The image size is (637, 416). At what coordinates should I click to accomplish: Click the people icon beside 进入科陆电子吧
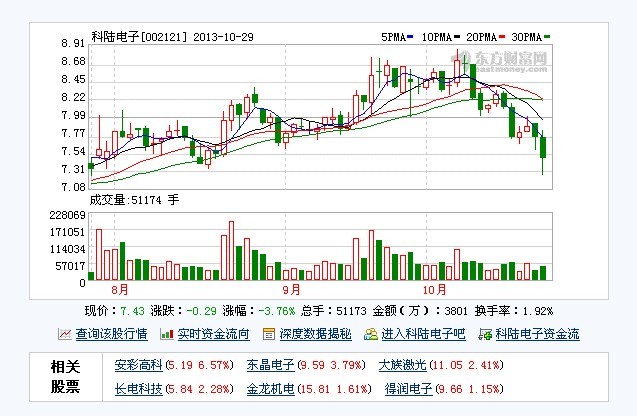pyautogui.click(x=370, y=334)
